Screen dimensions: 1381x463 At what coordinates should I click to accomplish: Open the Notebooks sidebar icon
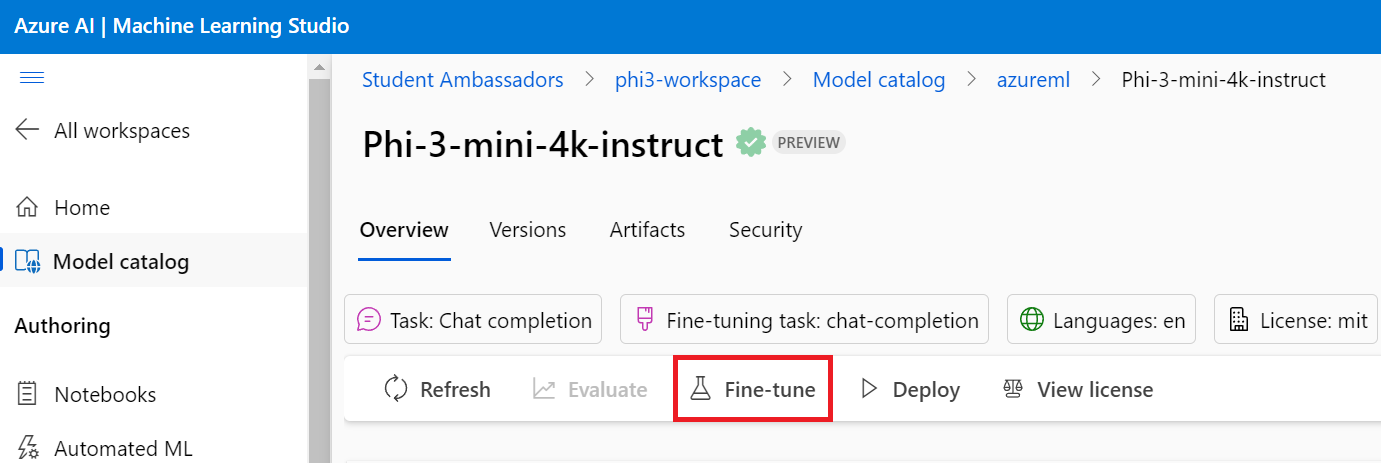click(28, 394)
